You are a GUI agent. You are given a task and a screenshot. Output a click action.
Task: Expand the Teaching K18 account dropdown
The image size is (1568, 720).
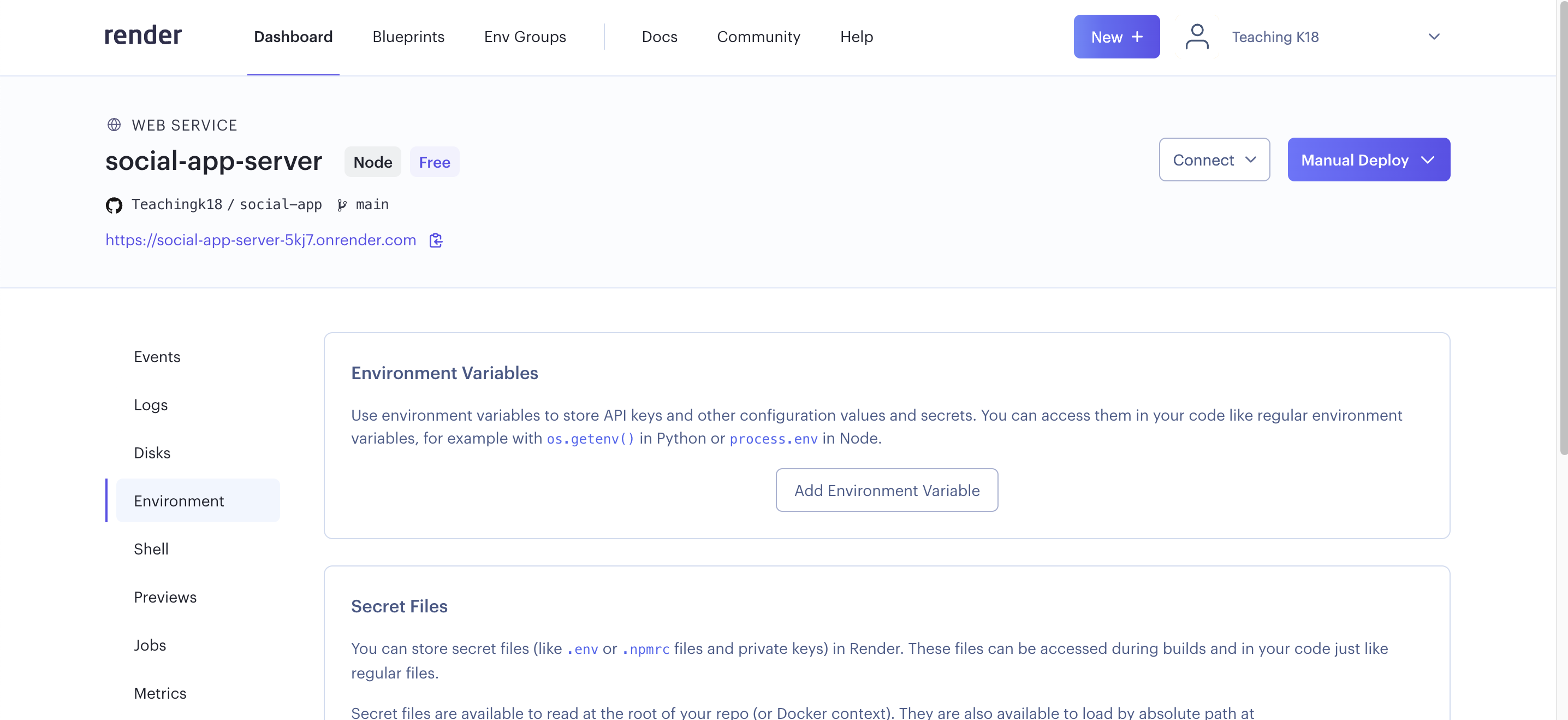point(1434,37)
